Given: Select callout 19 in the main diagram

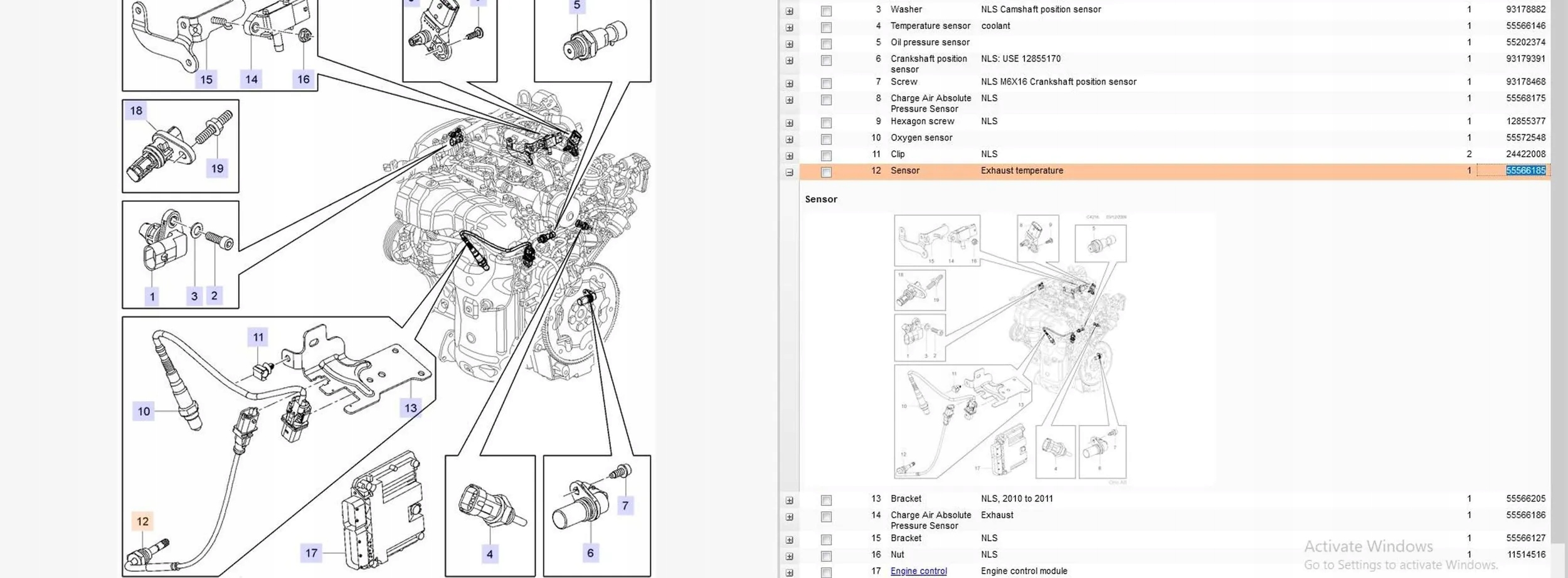Looking at the screenshot, I should tap(217, 168).
